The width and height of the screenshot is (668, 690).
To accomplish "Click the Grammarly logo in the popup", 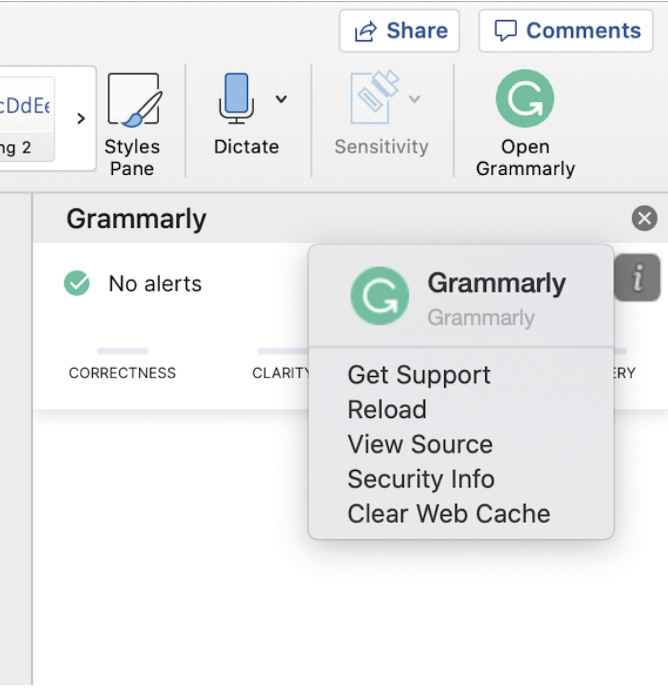I will click(x=379, y=295).
